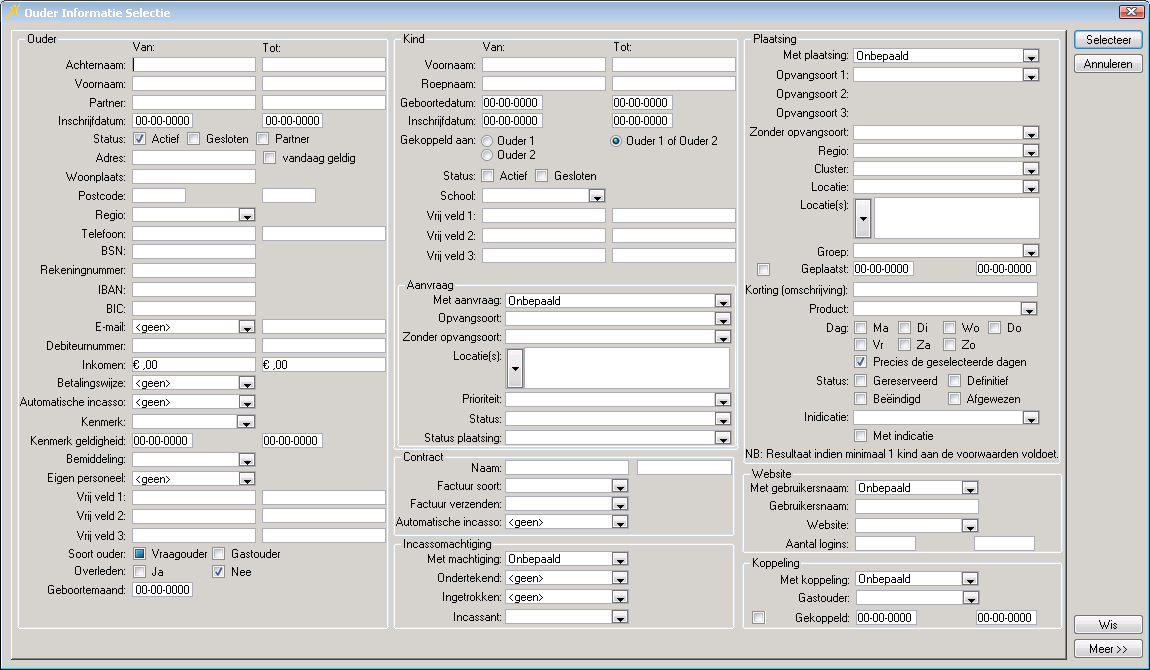The width and height of the screenshot is (1150, 670).
Task: Select the Ouder 1 radio button
Action: point(488,141)
